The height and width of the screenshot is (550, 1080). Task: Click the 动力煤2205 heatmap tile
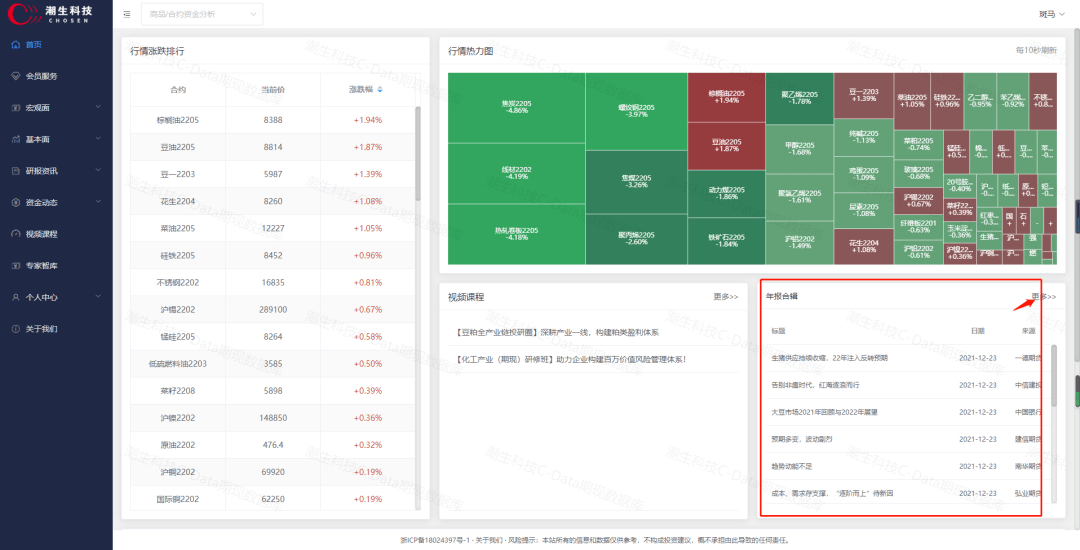[727, 193]
